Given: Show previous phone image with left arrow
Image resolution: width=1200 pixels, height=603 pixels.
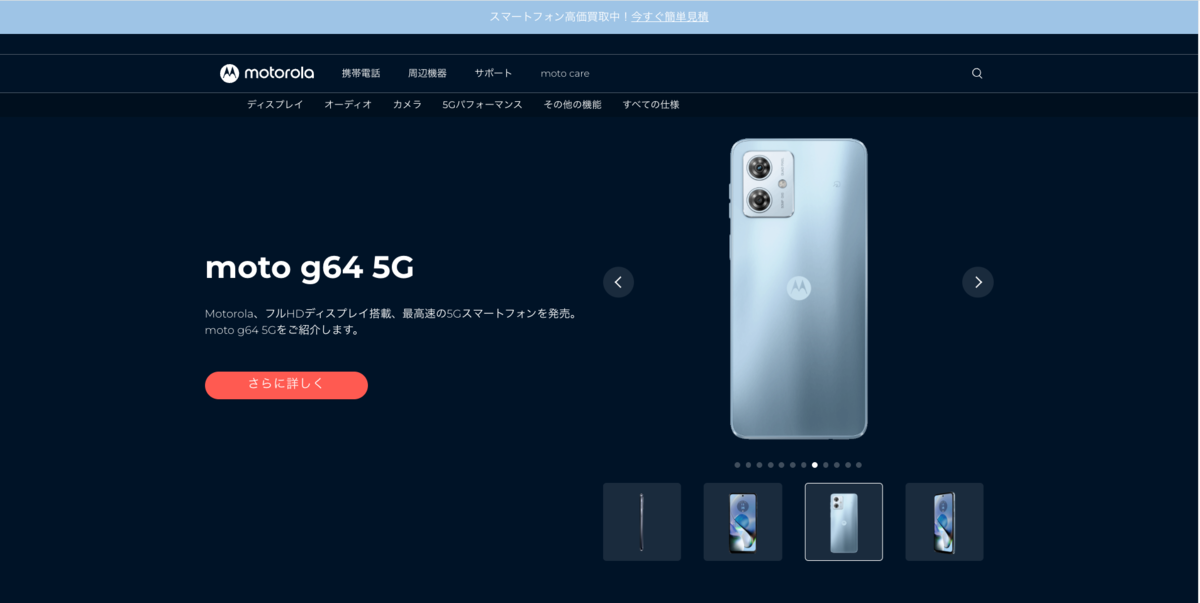Looking at the screenshot, I should pos(618,282).
